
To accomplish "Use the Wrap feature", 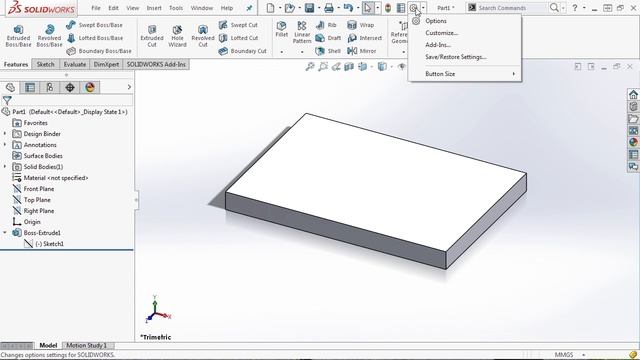I will coord(360,25).
